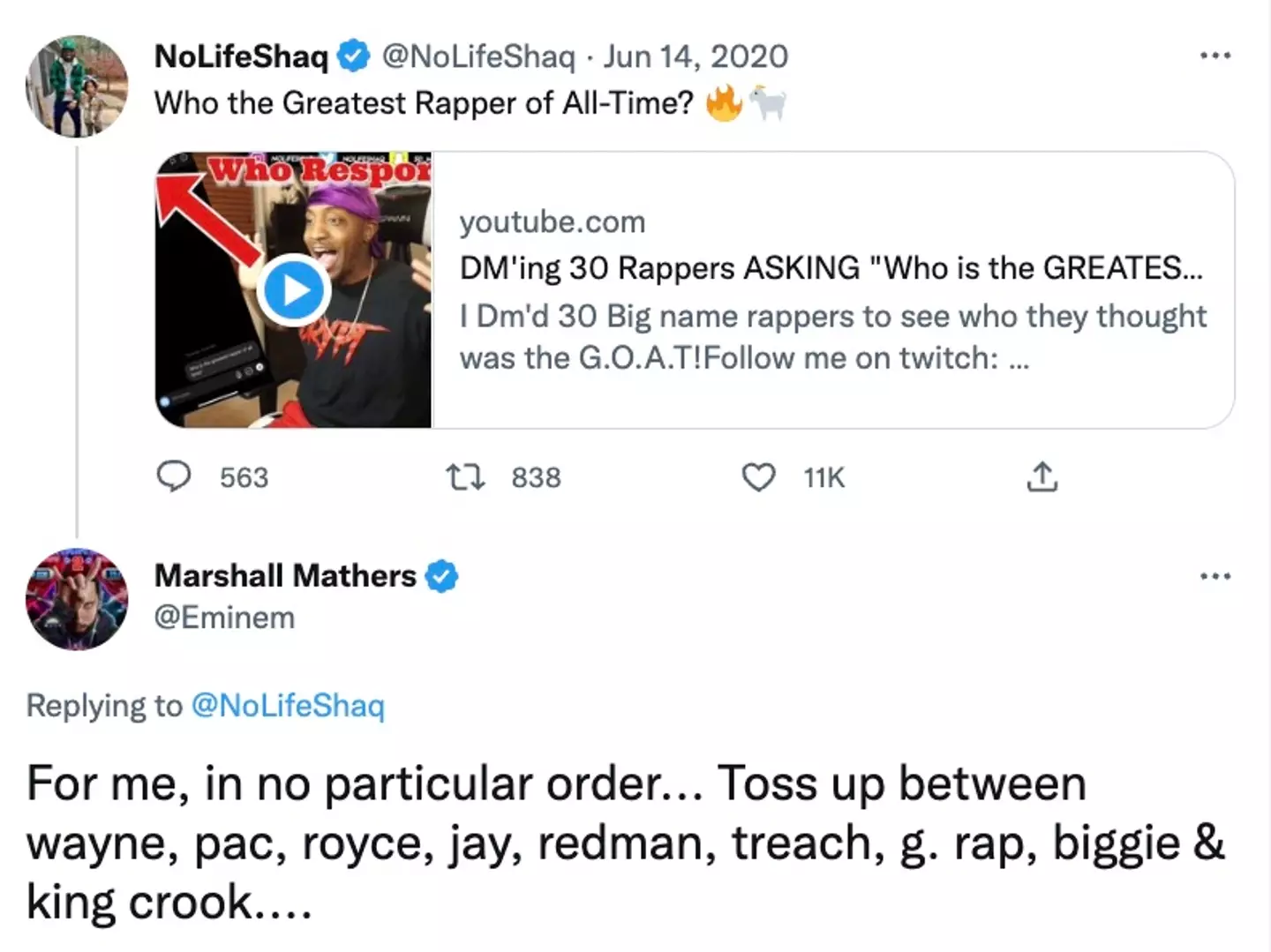The height and width of the screenshot is (952, 1271).
Task: Click the 838 retweets count
Action: (536, 477)
